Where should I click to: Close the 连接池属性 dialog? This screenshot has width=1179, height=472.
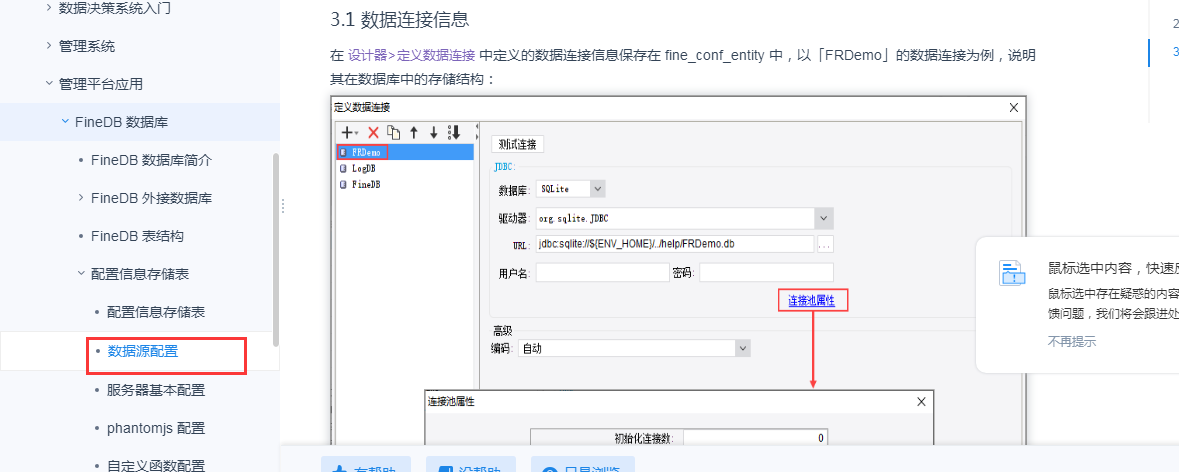coord(921,401)
